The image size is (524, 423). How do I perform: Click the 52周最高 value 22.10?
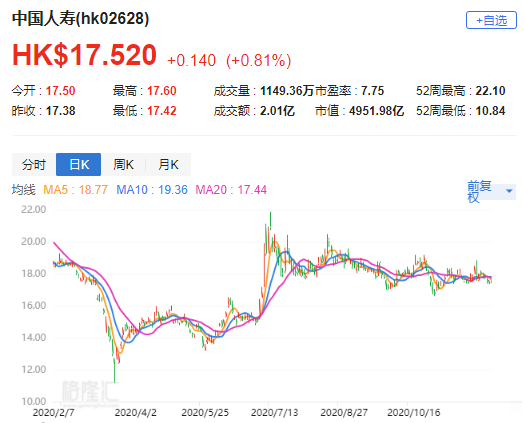490,91
